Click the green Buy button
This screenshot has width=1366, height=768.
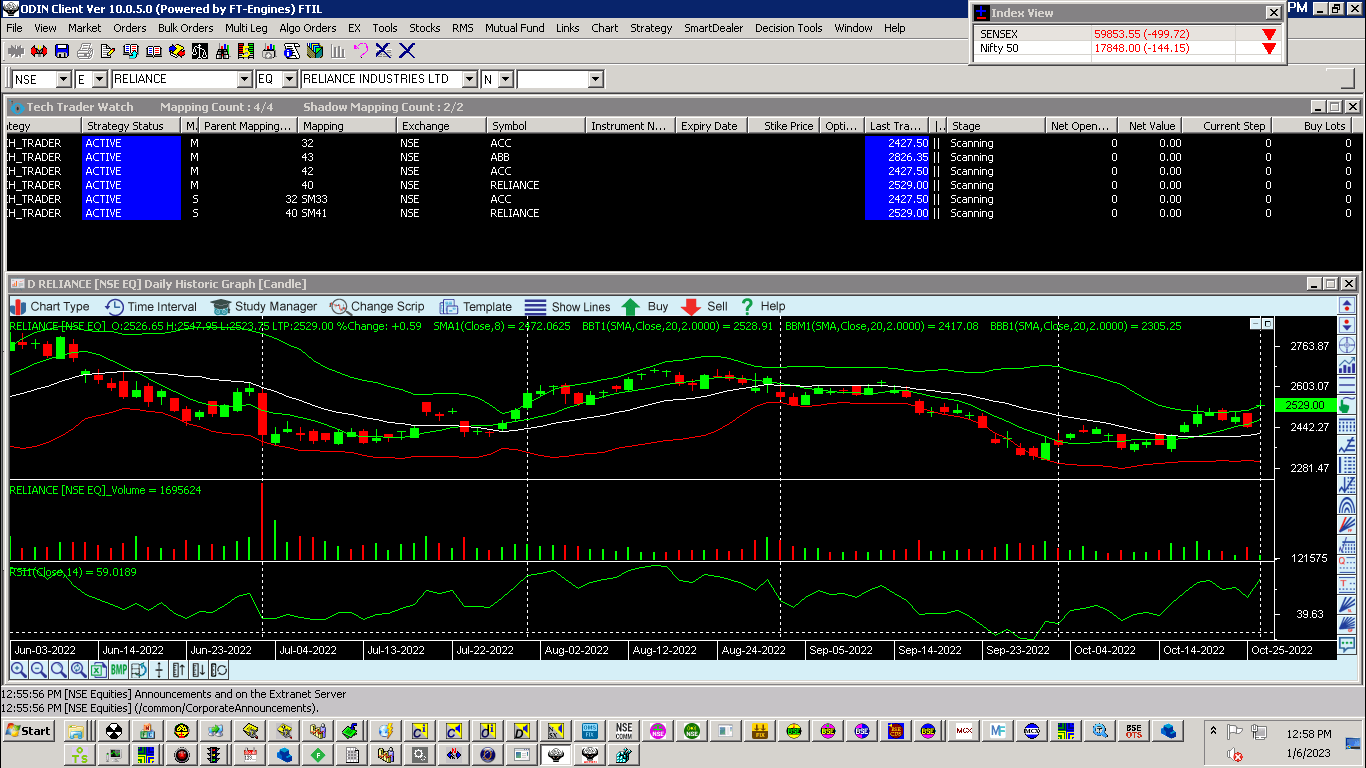[x=645, y=307]
